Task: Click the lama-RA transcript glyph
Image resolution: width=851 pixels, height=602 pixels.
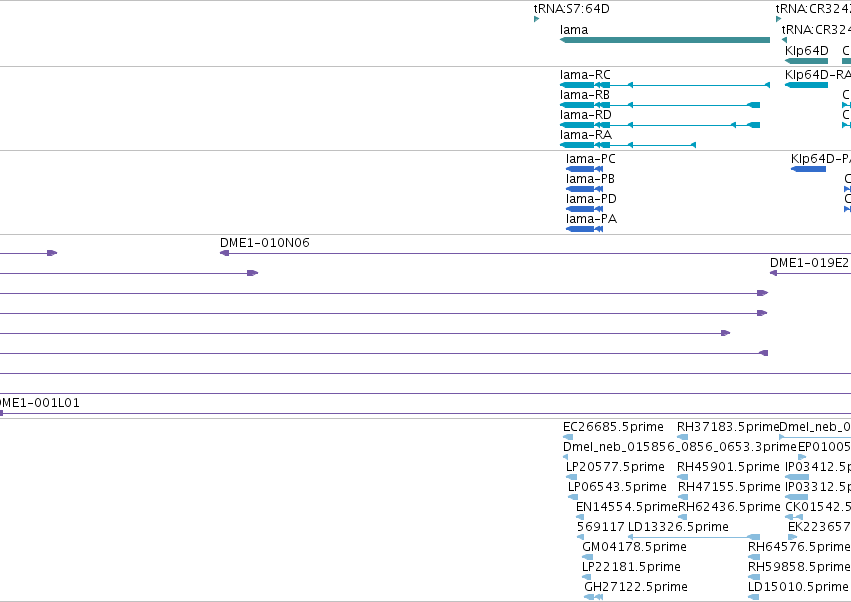Action: click(x=628, y=145)
